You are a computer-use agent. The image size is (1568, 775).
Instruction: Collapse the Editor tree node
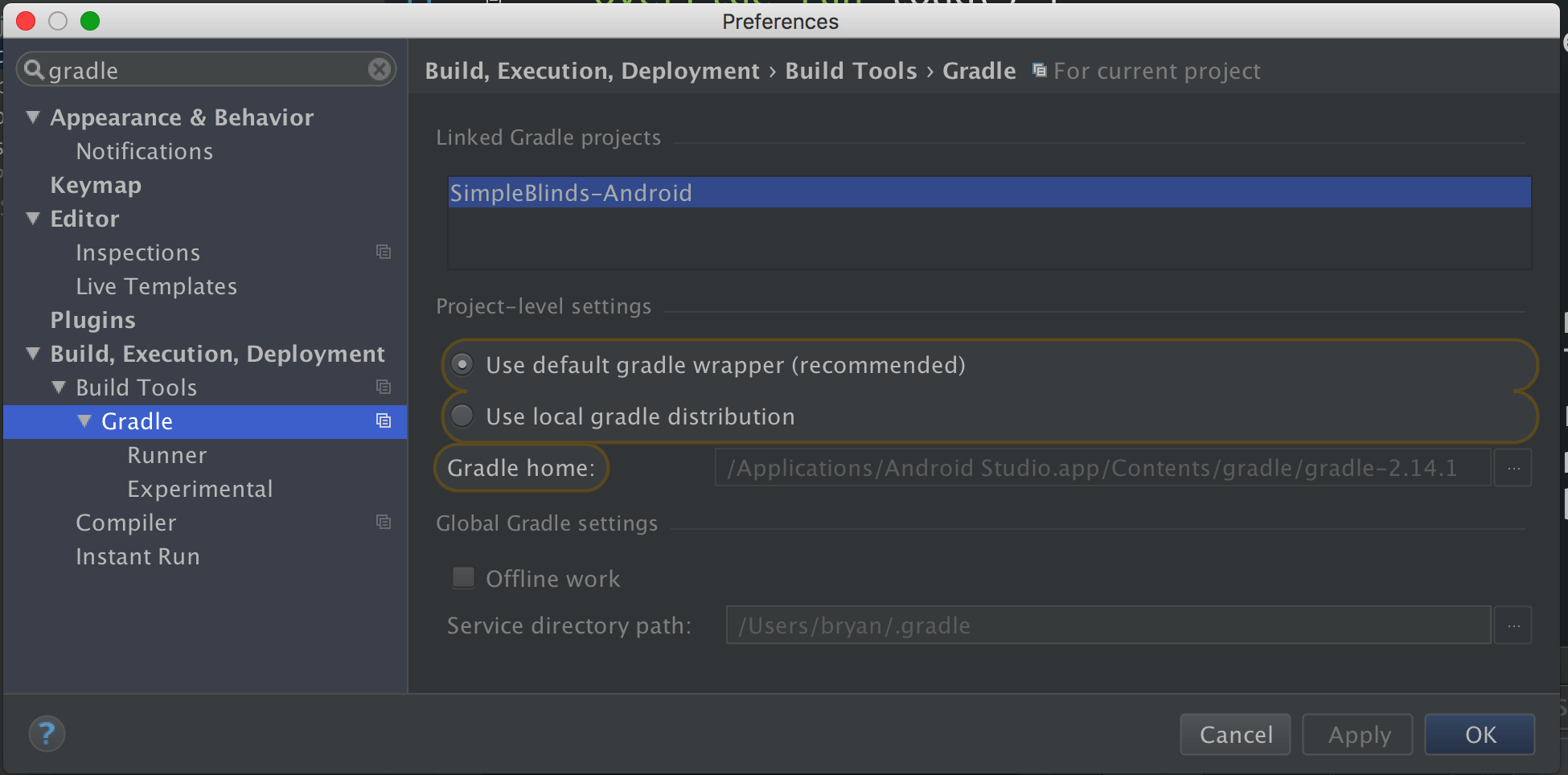33,218
